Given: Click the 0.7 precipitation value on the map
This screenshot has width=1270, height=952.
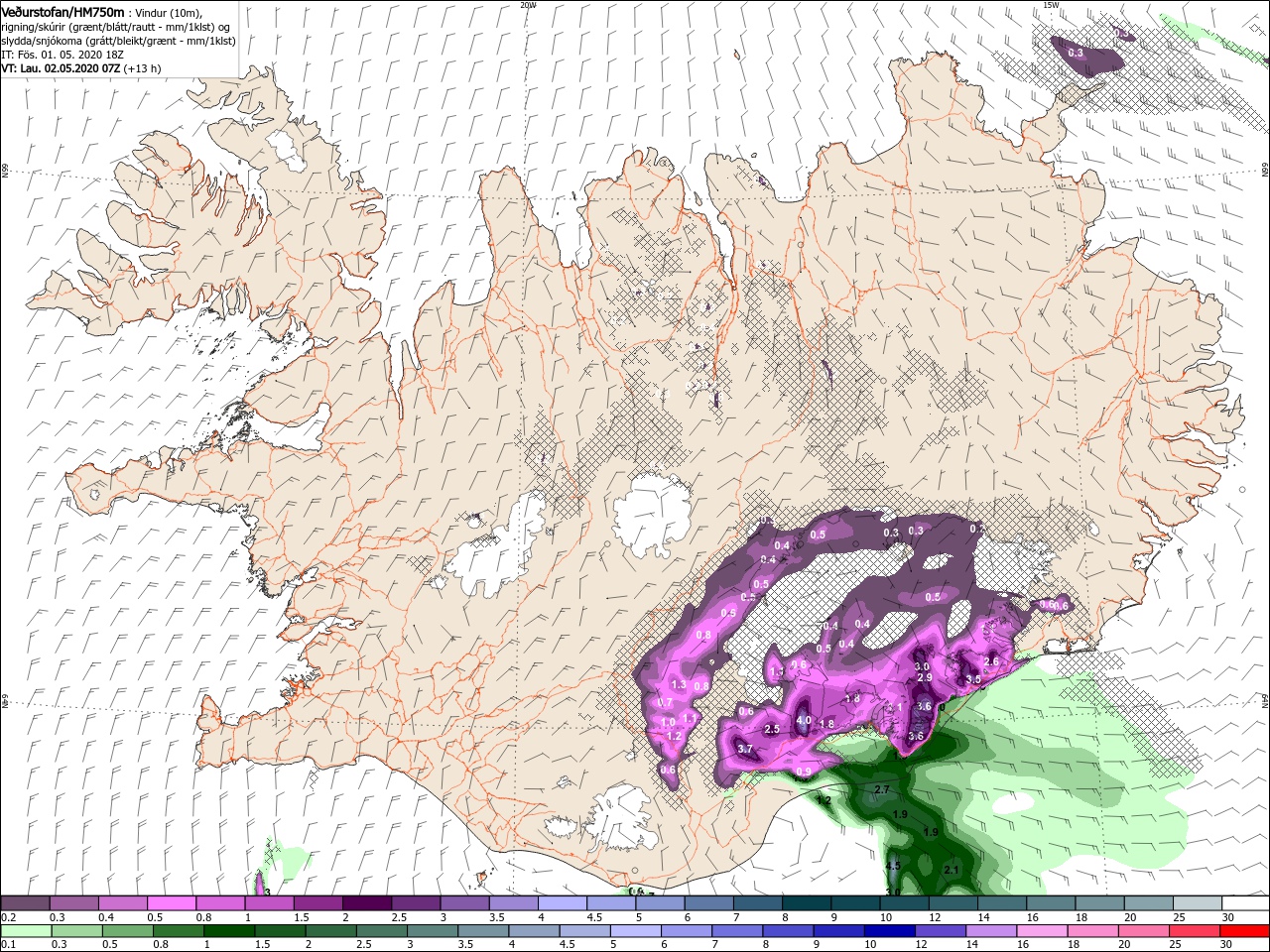Looking at the screenshot, I should (x=666, y=702).
